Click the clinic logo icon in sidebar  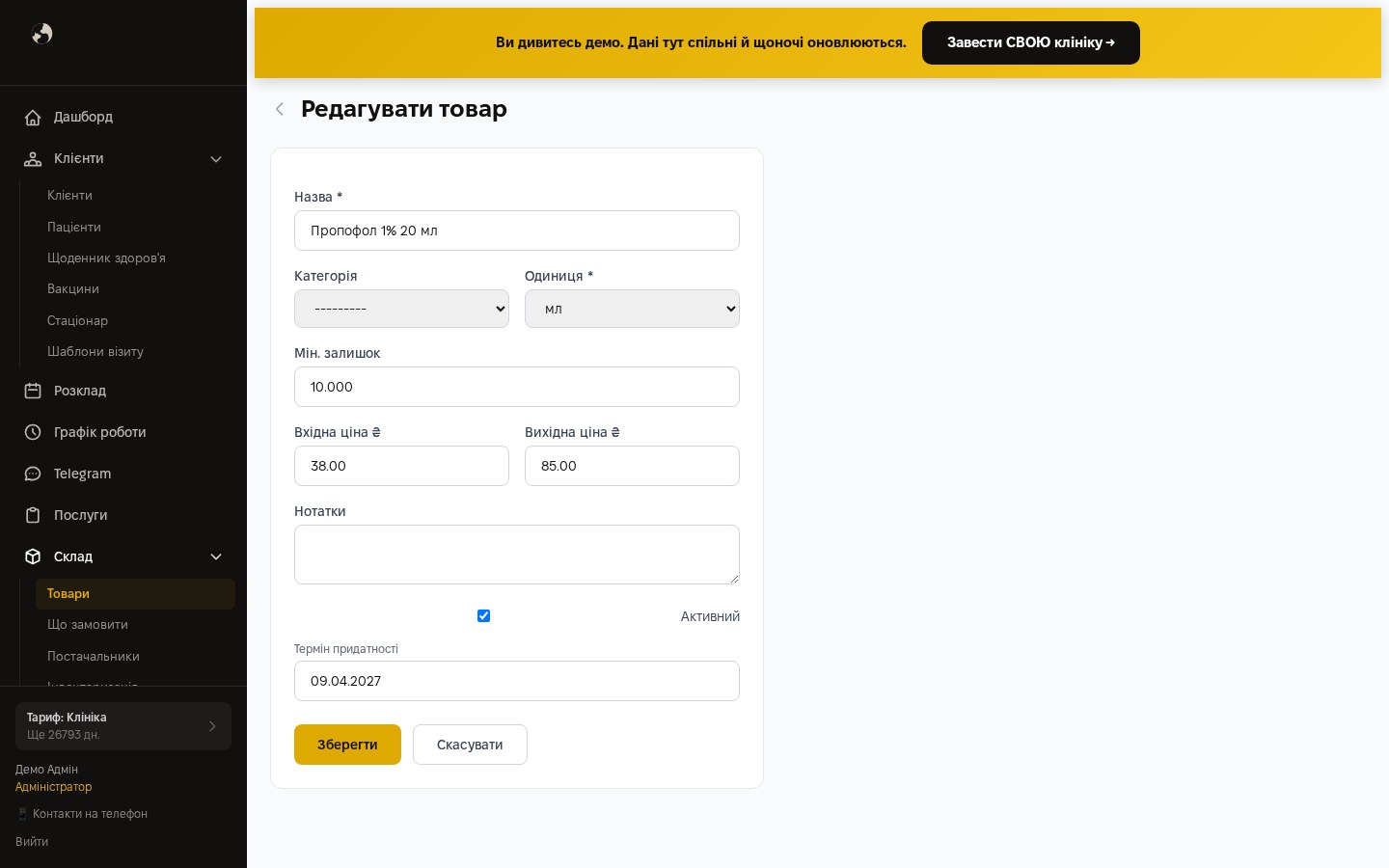point(41,34)
